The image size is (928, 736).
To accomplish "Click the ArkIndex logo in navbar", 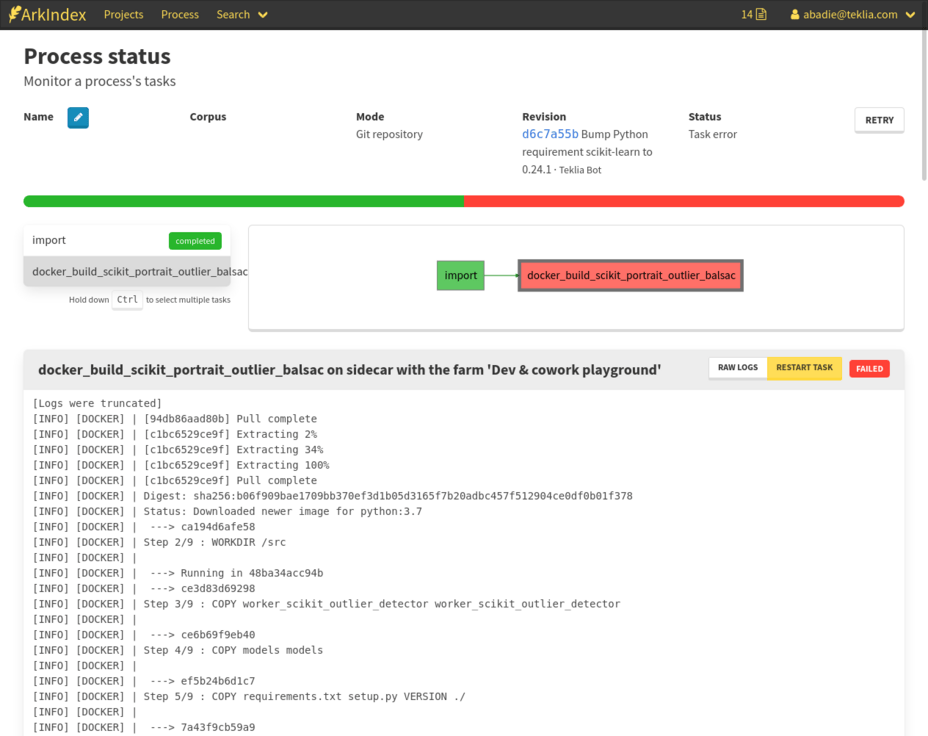I will (47, 15).
